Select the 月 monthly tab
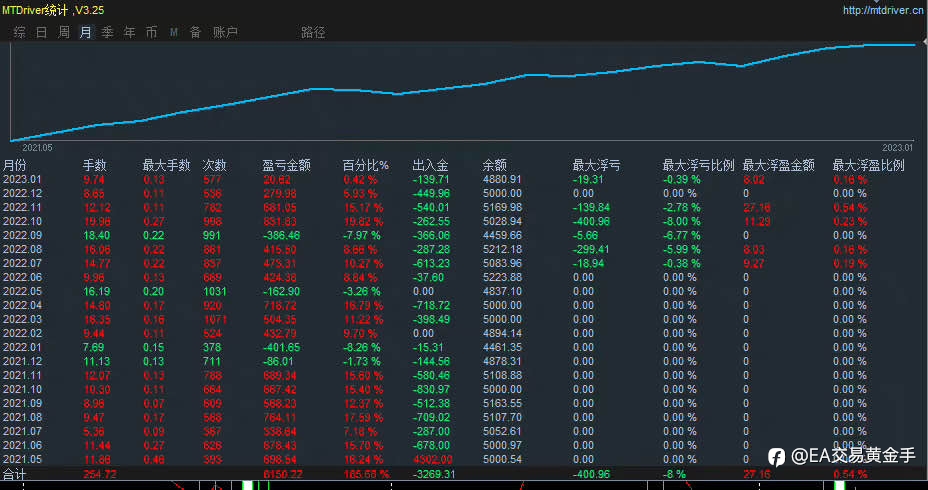This screenshot has height=490, width=928. click(85, 33)
